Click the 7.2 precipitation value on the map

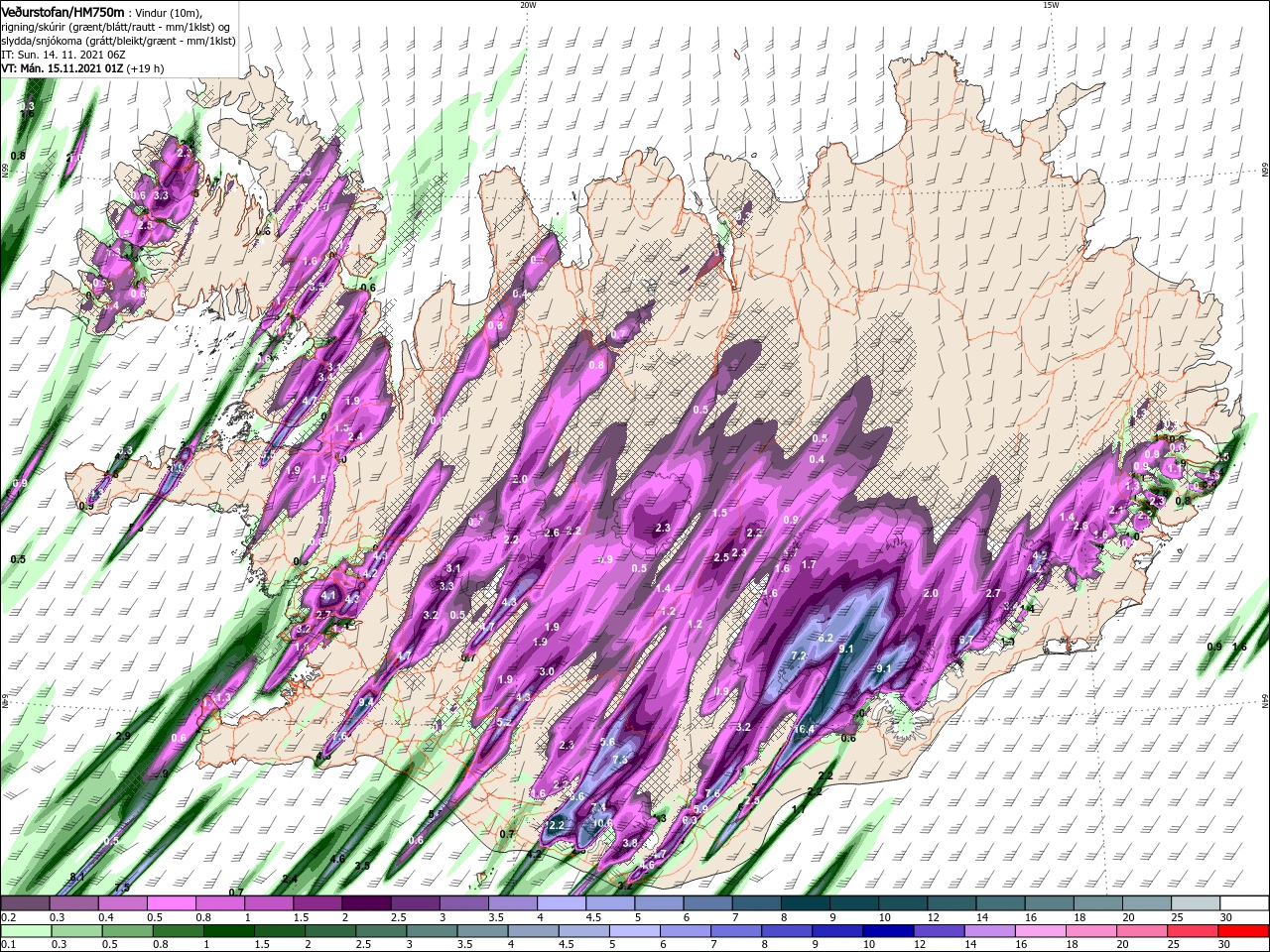point(799,656)
